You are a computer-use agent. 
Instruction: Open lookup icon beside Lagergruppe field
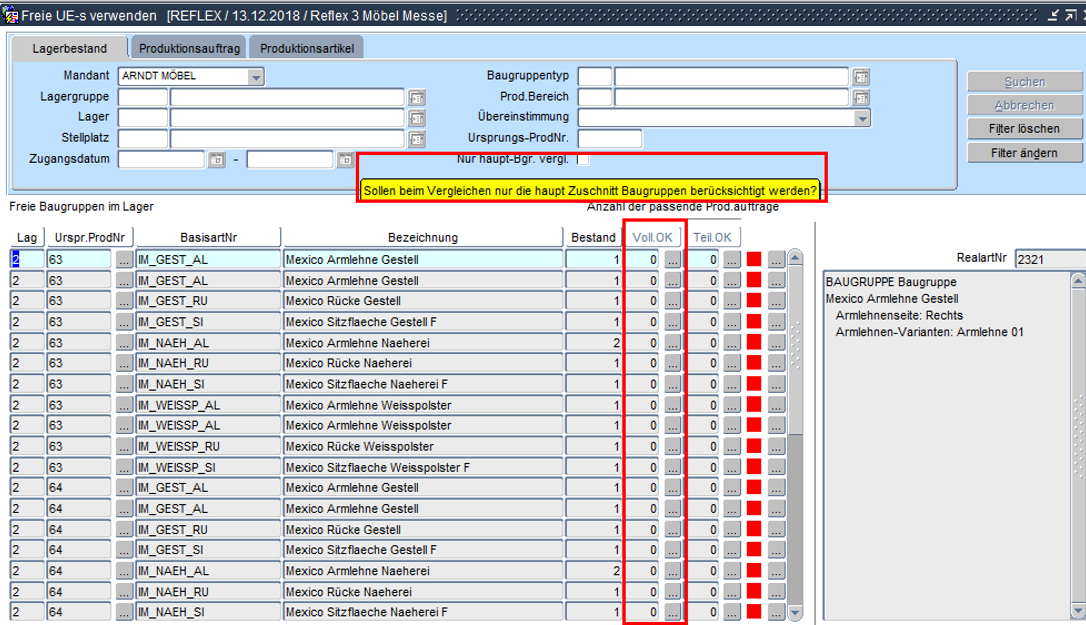(x=416, y=97)
